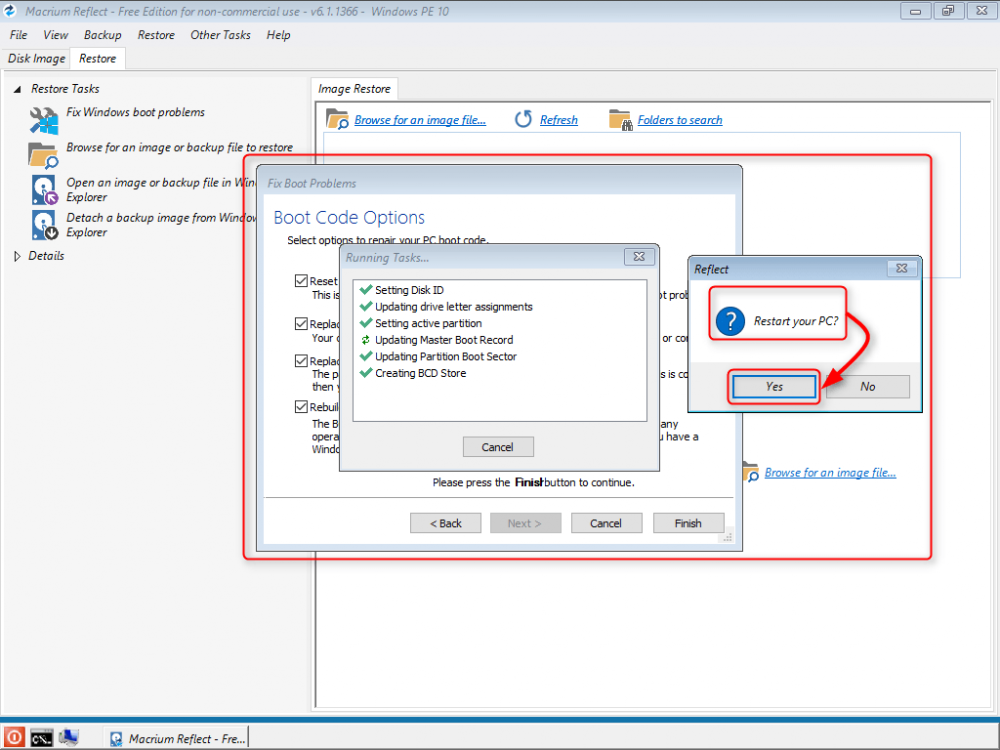Open the File menu
1000x750 pixels.
coord(18,35)
